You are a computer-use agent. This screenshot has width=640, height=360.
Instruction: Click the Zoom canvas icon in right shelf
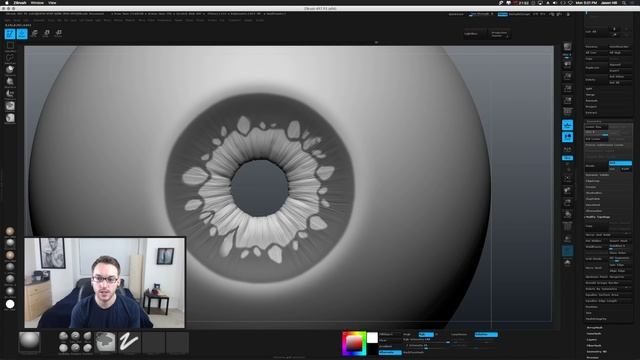click(567, 76)
